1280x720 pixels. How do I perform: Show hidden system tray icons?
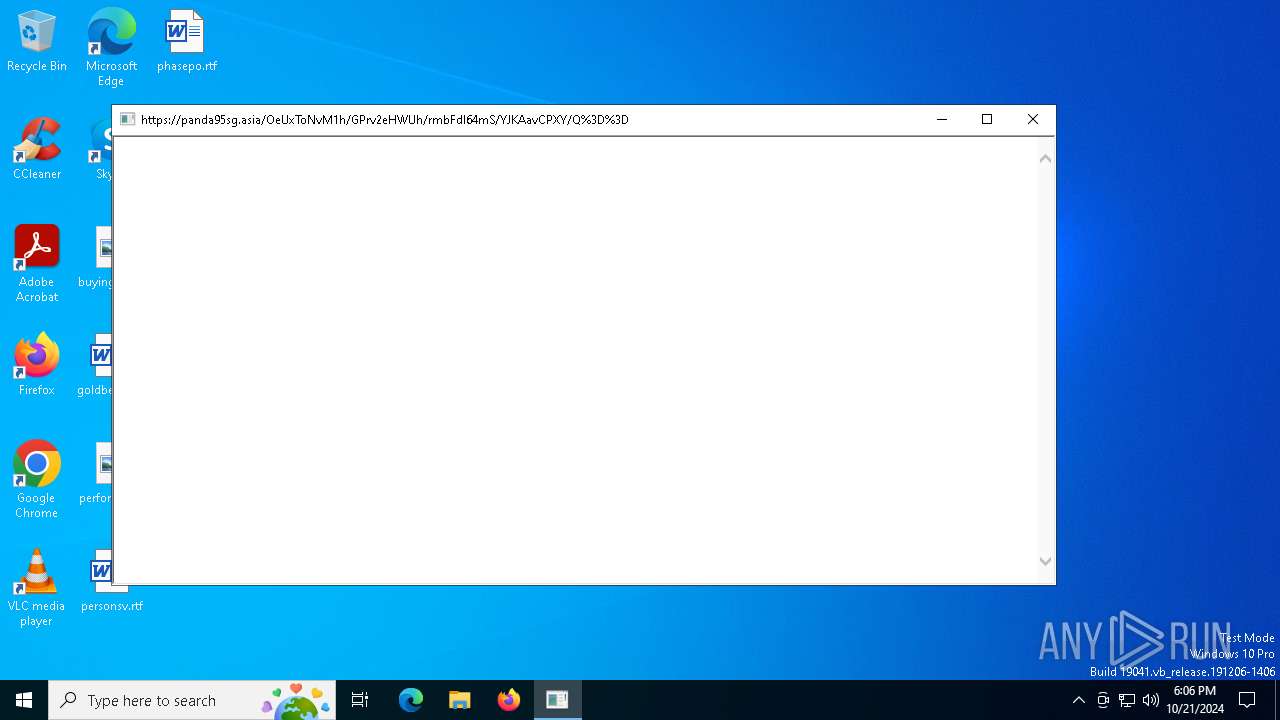coord(1078,700)
